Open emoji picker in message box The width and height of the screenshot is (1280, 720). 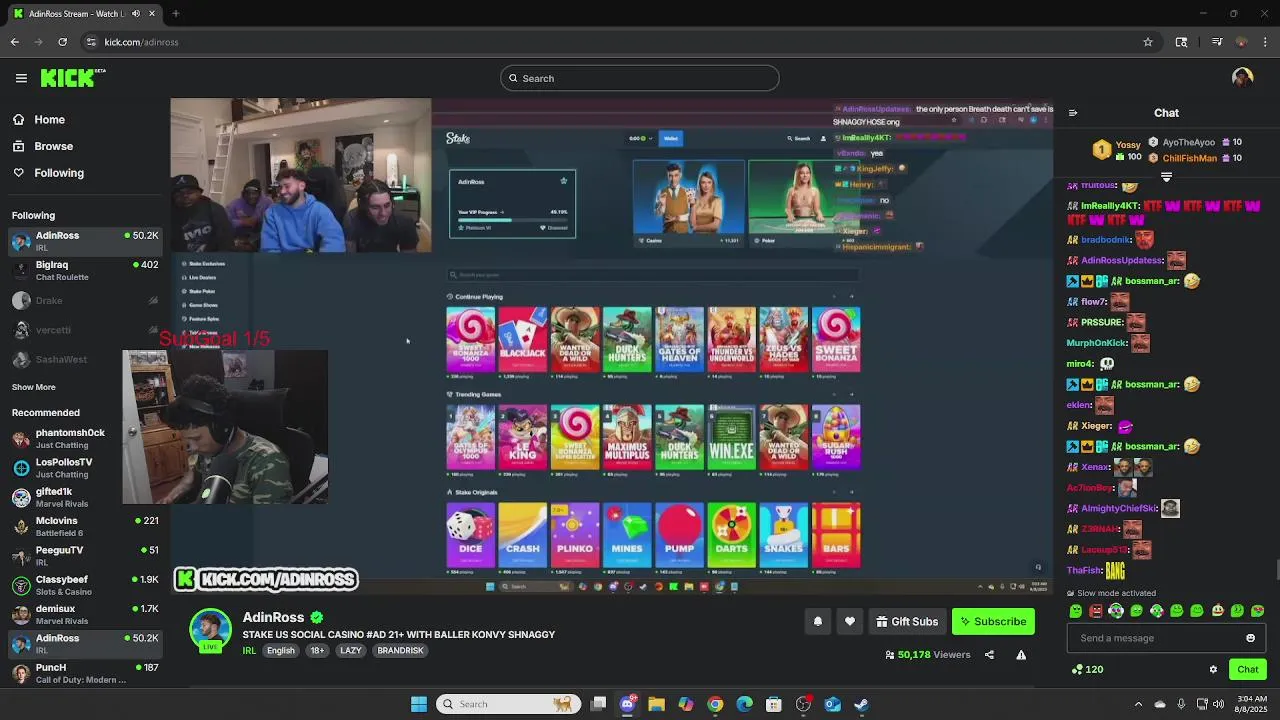click(1250, 638)
